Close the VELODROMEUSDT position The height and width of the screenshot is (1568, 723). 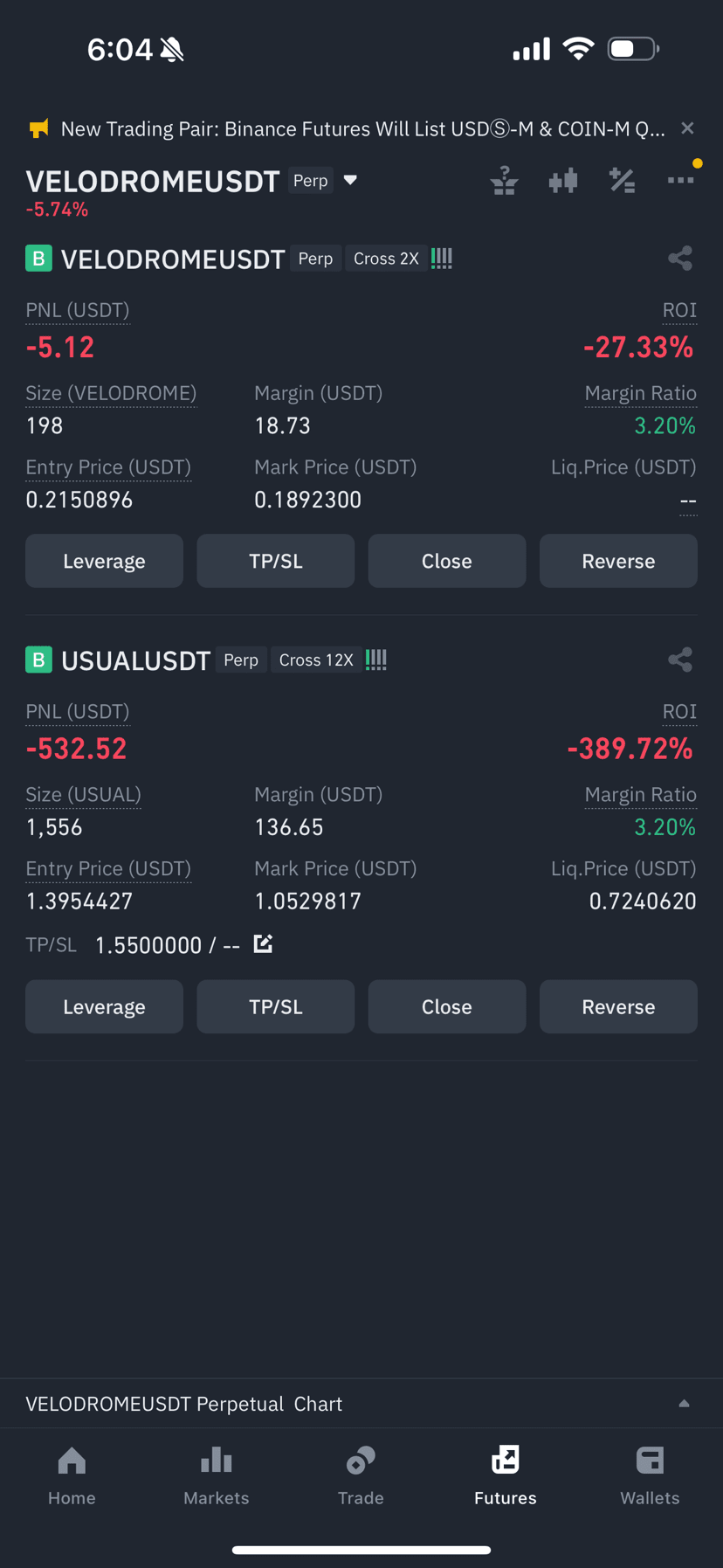pyautogui.click(x=447, y=561)
